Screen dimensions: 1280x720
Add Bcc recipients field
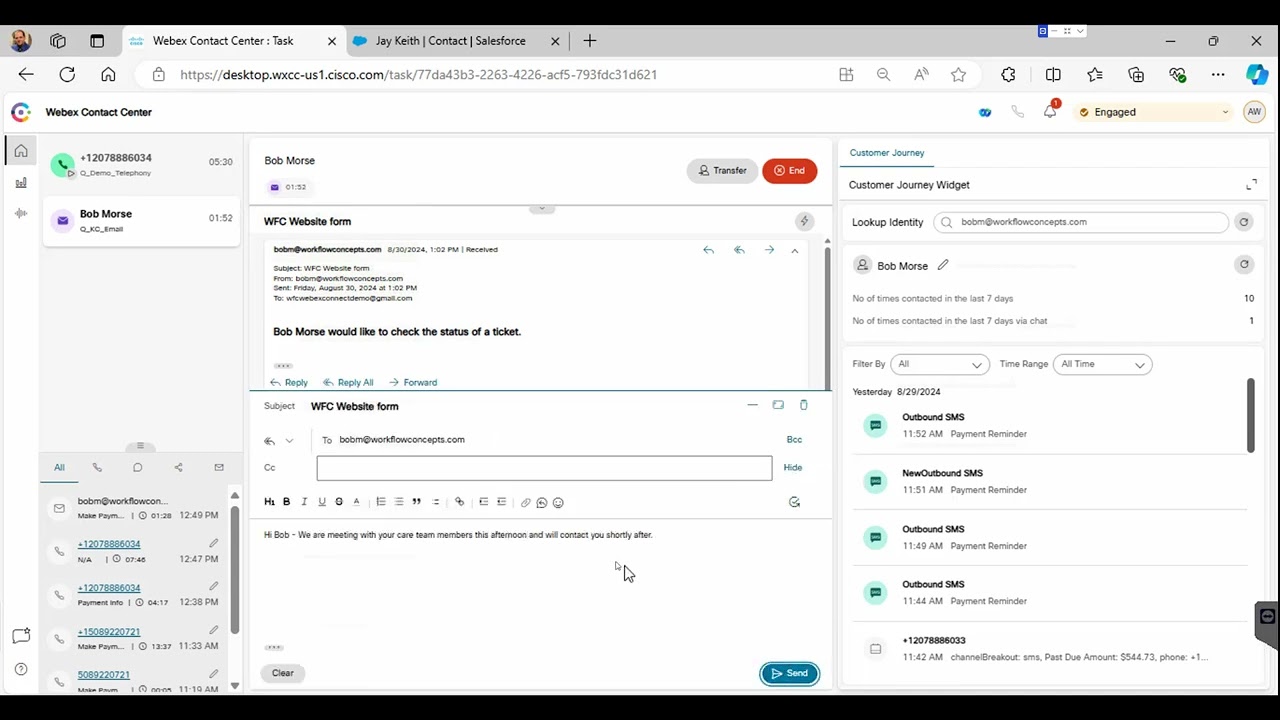794,439
